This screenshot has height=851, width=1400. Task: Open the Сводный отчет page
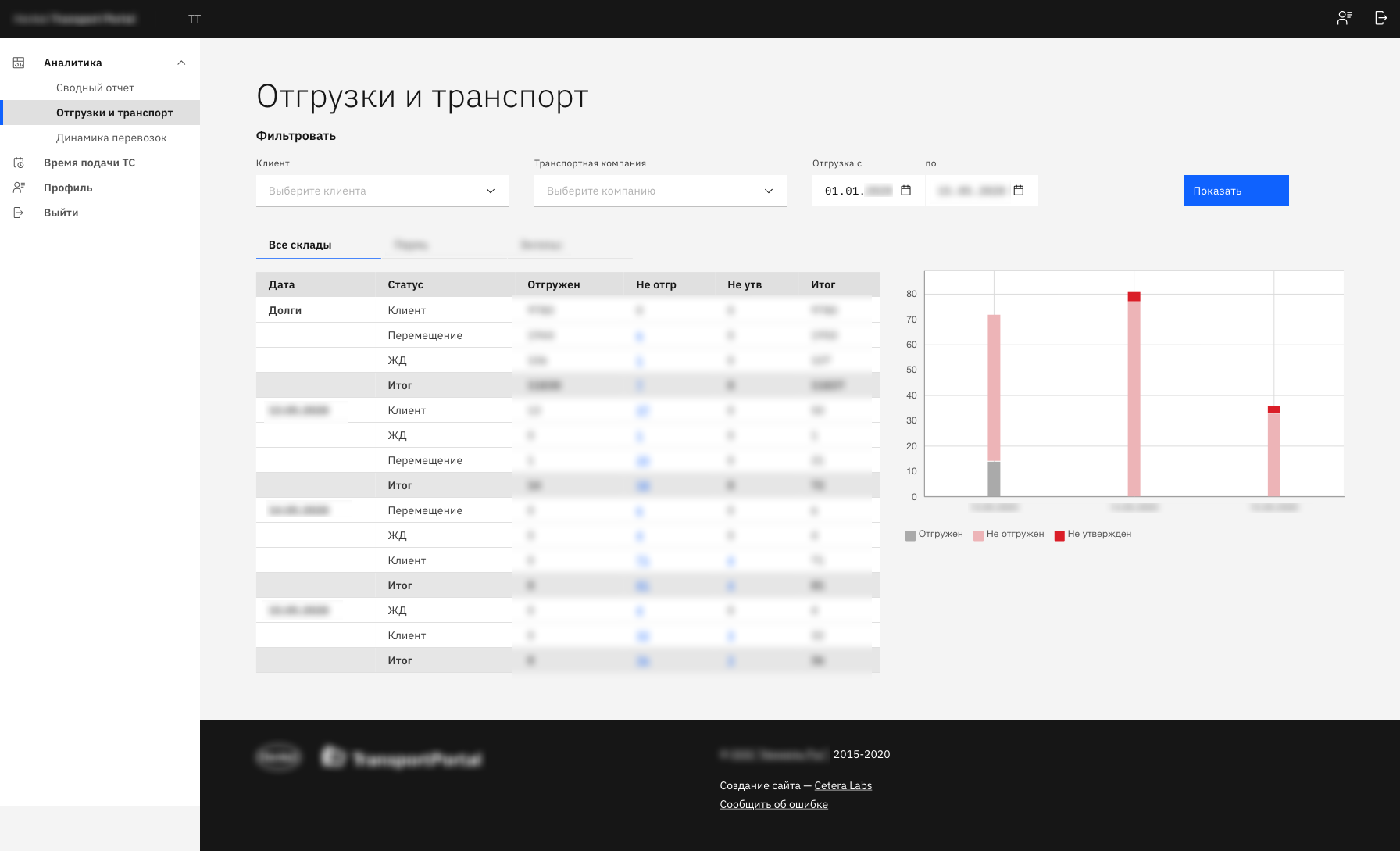click(x=95, y=88)
